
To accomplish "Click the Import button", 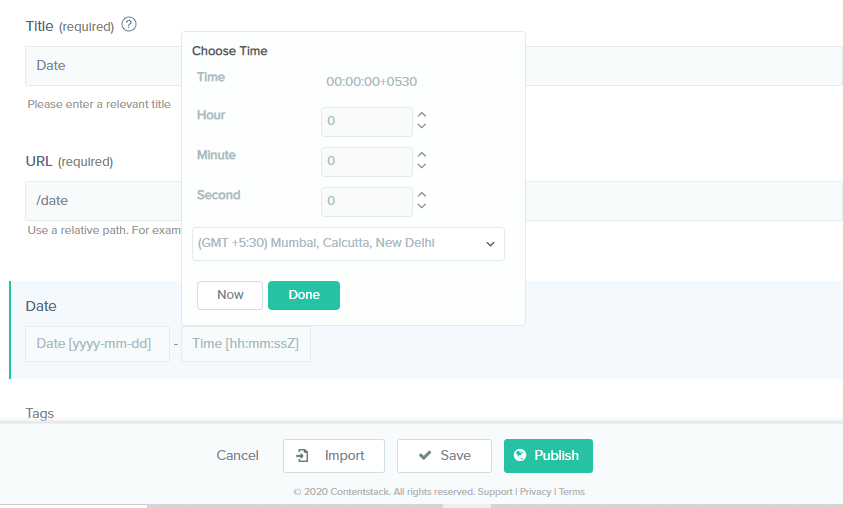I will (x=334, y=456).
